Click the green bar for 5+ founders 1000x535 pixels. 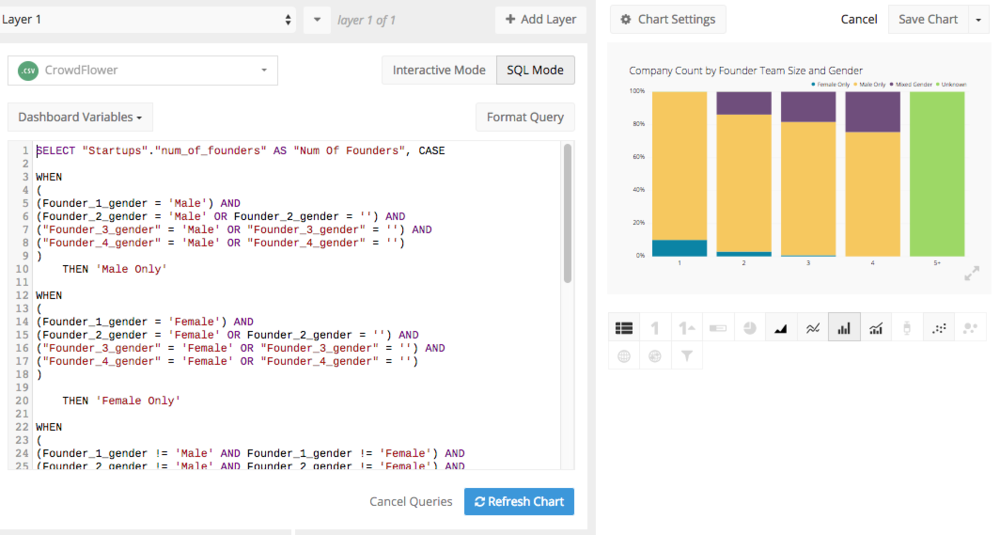point(937,174)
